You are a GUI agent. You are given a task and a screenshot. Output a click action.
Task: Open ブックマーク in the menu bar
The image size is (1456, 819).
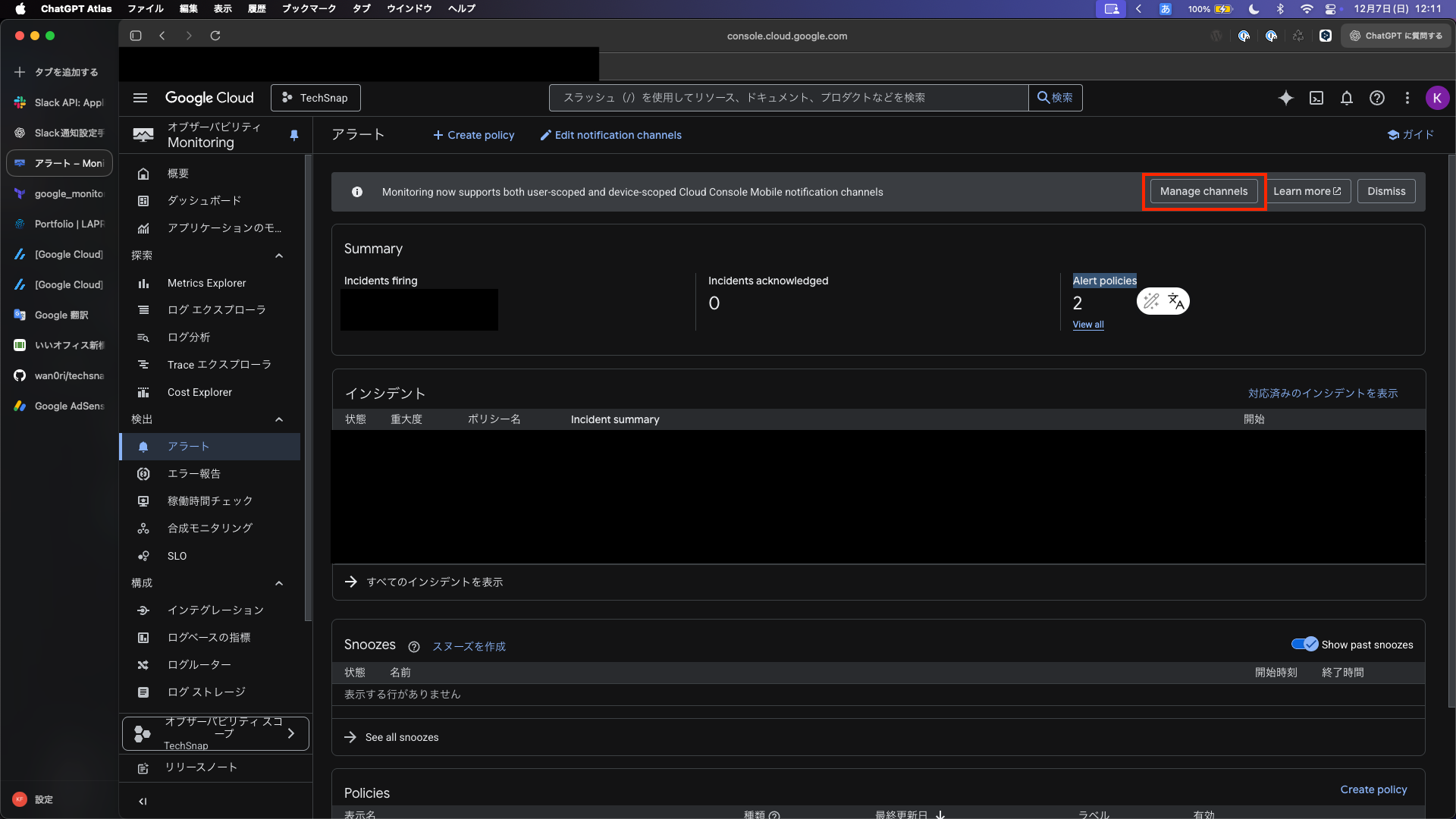click(309, 8)
